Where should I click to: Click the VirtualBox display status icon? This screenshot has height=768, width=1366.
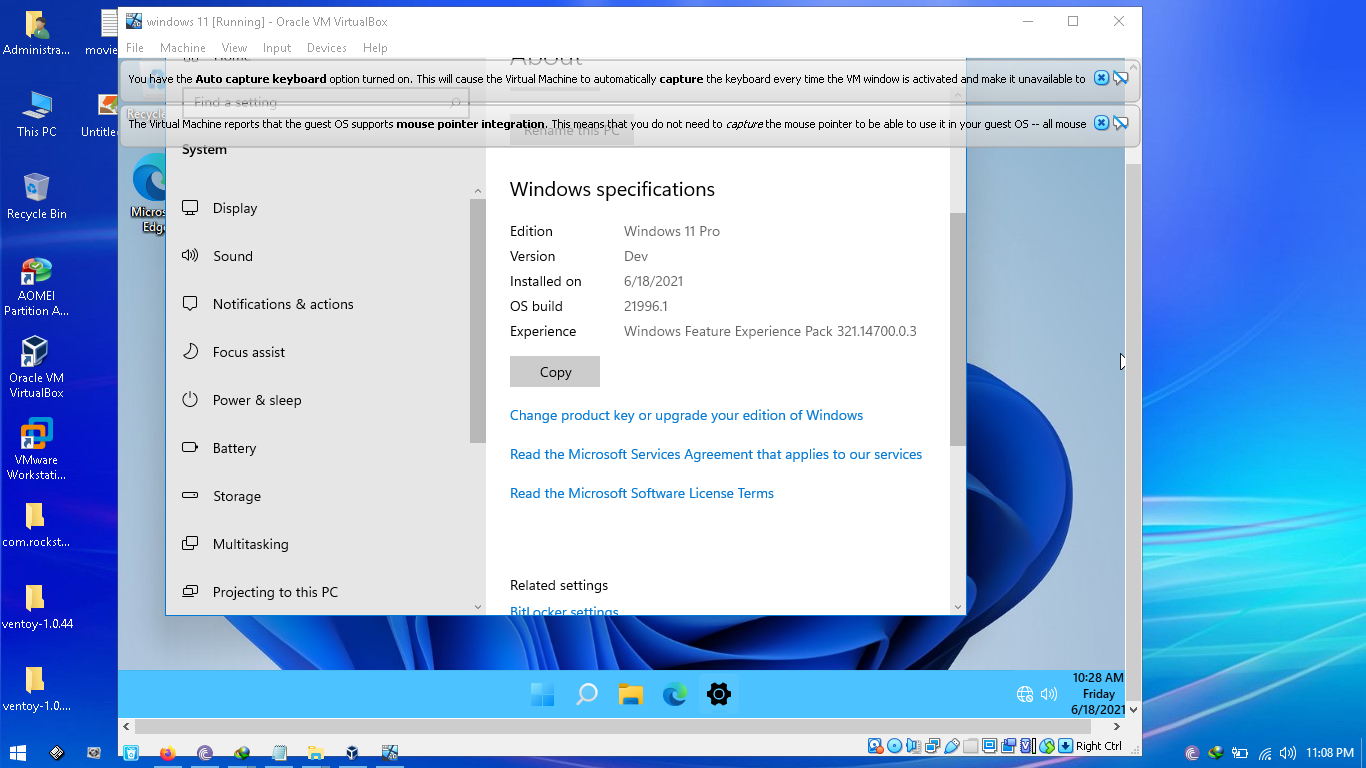989,746
